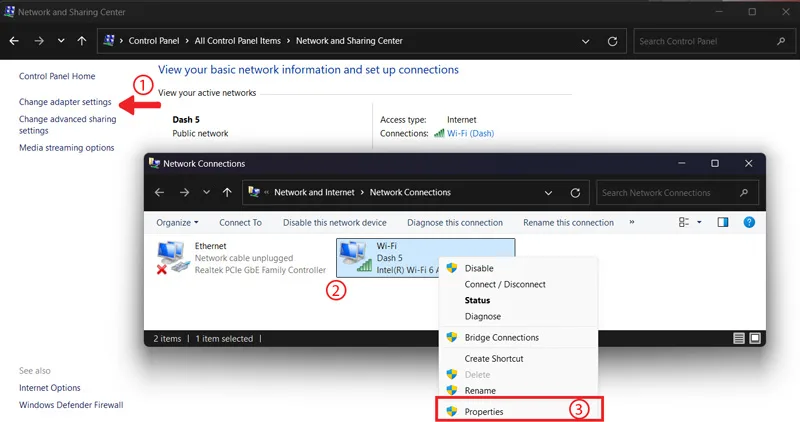This screenshot has height=422, width=800.
Task: Open the blue help icon in Network Connections
Action: click(x=749, y=222)
